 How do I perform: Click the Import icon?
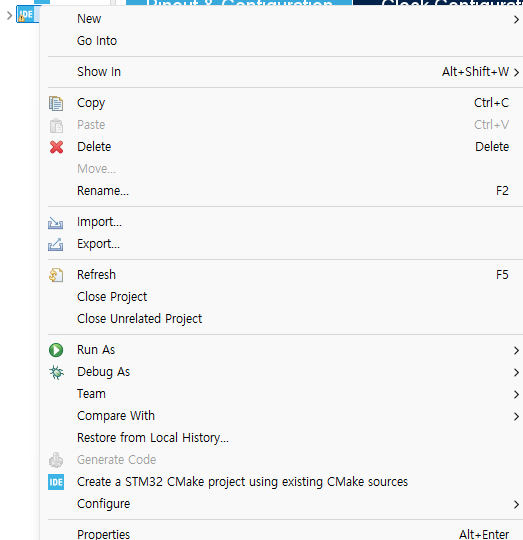point(55,223)
